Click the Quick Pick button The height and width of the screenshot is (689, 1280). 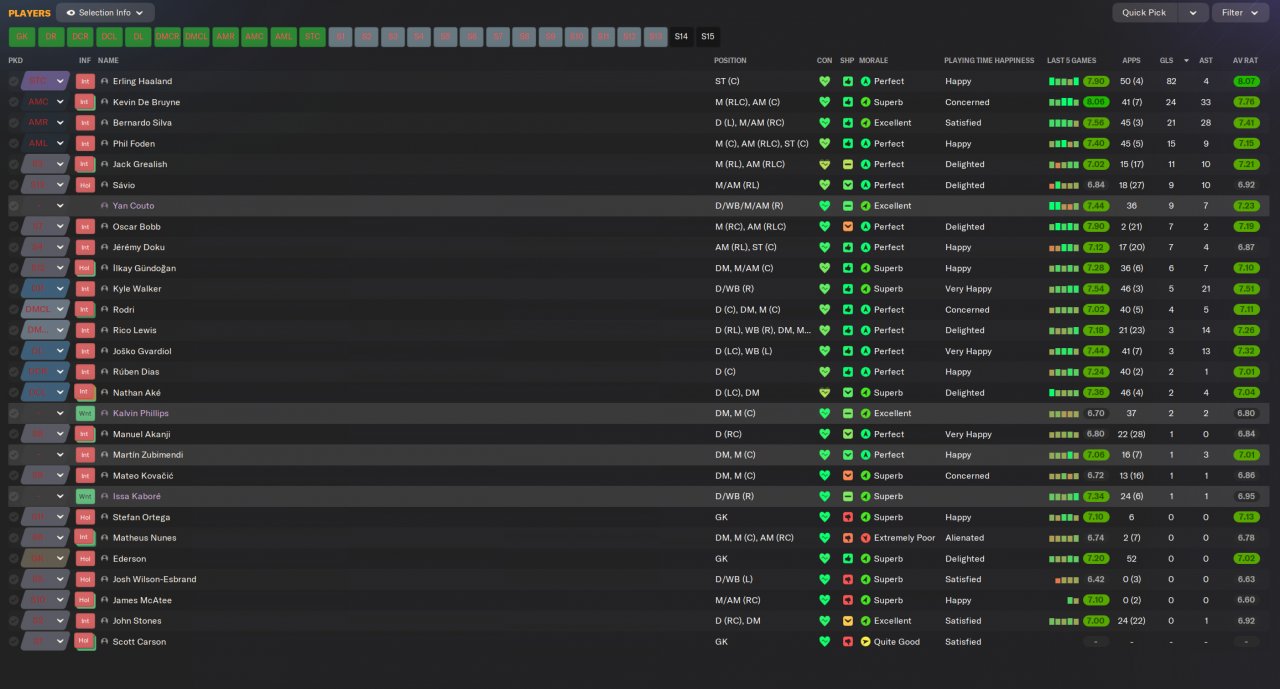tap(1144, 13)
